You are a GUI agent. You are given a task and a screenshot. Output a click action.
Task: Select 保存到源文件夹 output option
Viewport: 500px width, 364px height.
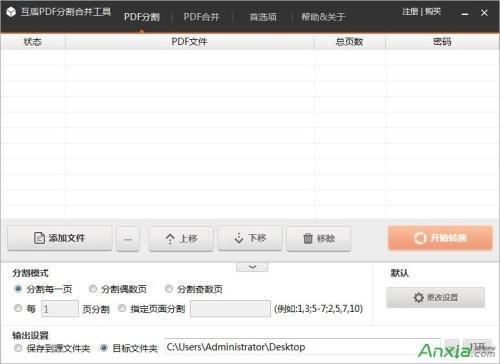[18, 348]
